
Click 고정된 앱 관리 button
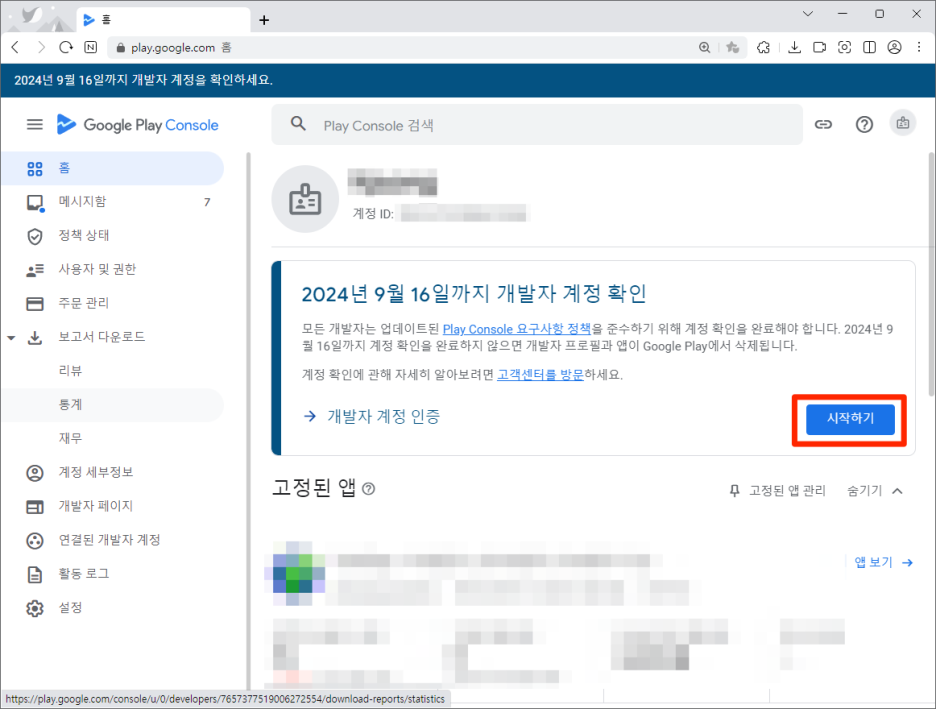[x=778, y=491]
